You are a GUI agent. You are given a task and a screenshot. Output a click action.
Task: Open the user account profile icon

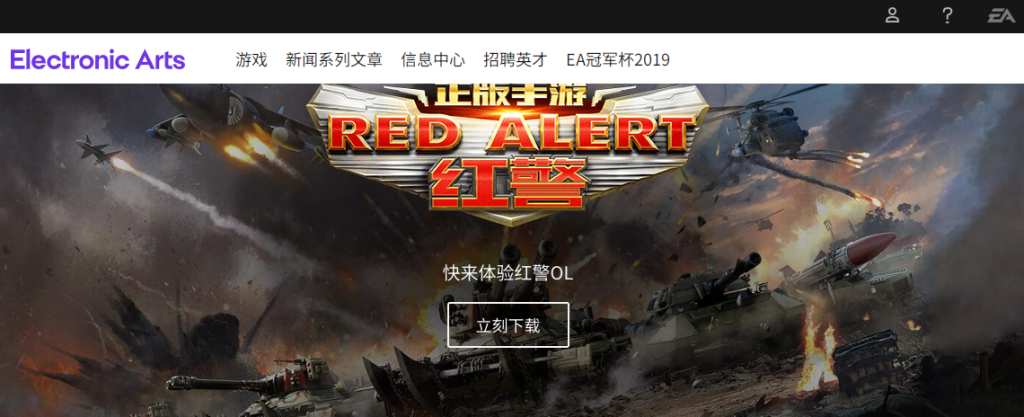tap(892, 16)
